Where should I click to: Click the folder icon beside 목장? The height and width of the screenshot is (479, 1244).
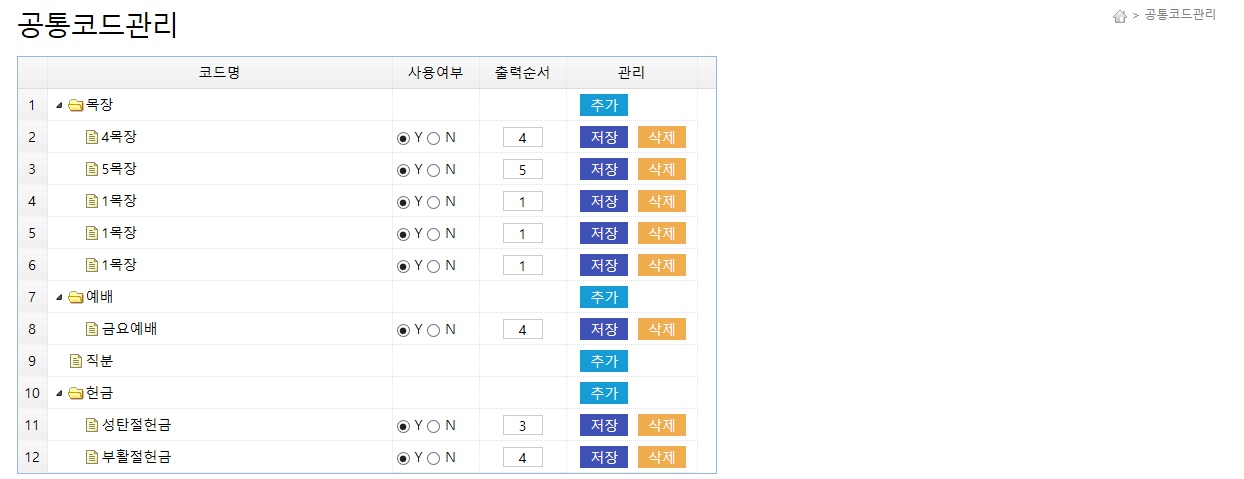click(x=75, y=106)
